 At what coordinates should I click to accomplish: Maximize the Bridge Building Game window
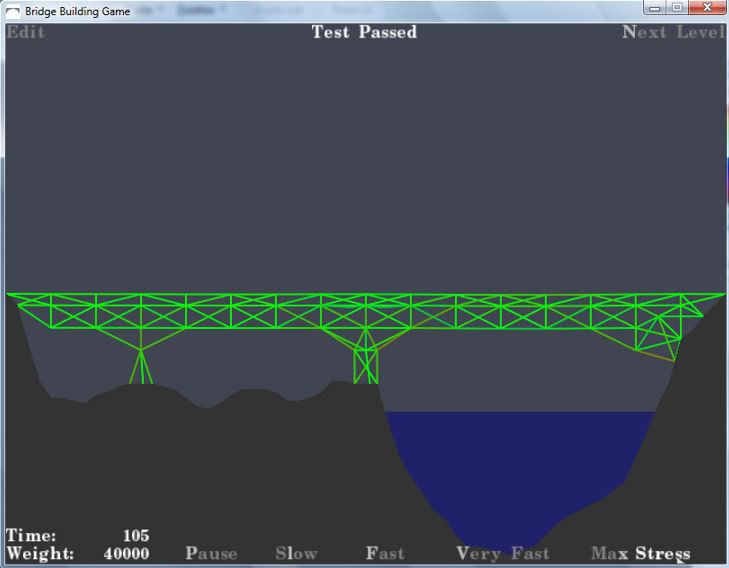click(x=677, y=7)
